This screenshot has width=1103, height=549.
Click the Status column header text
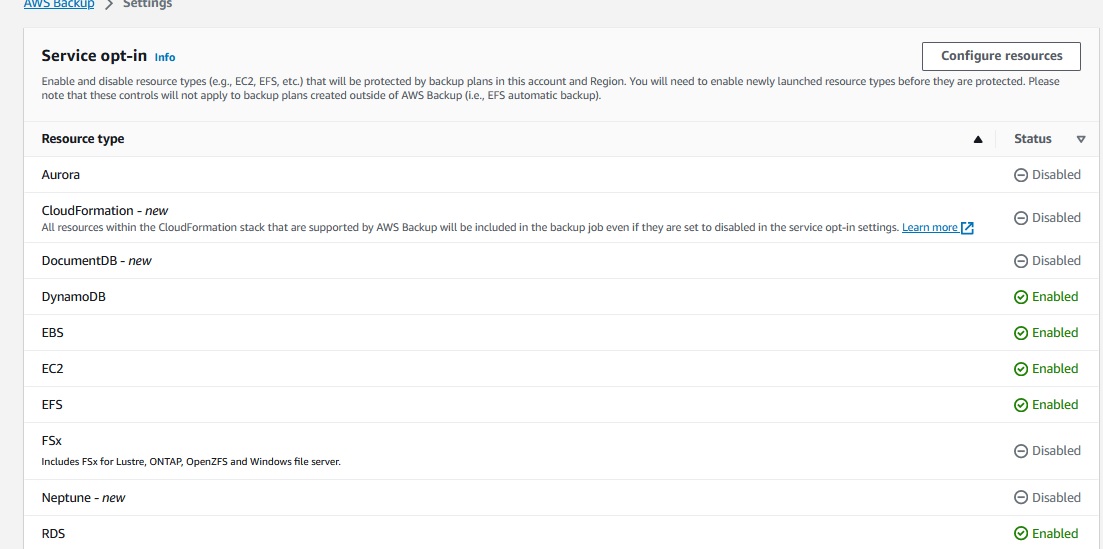coord(1033,139)
